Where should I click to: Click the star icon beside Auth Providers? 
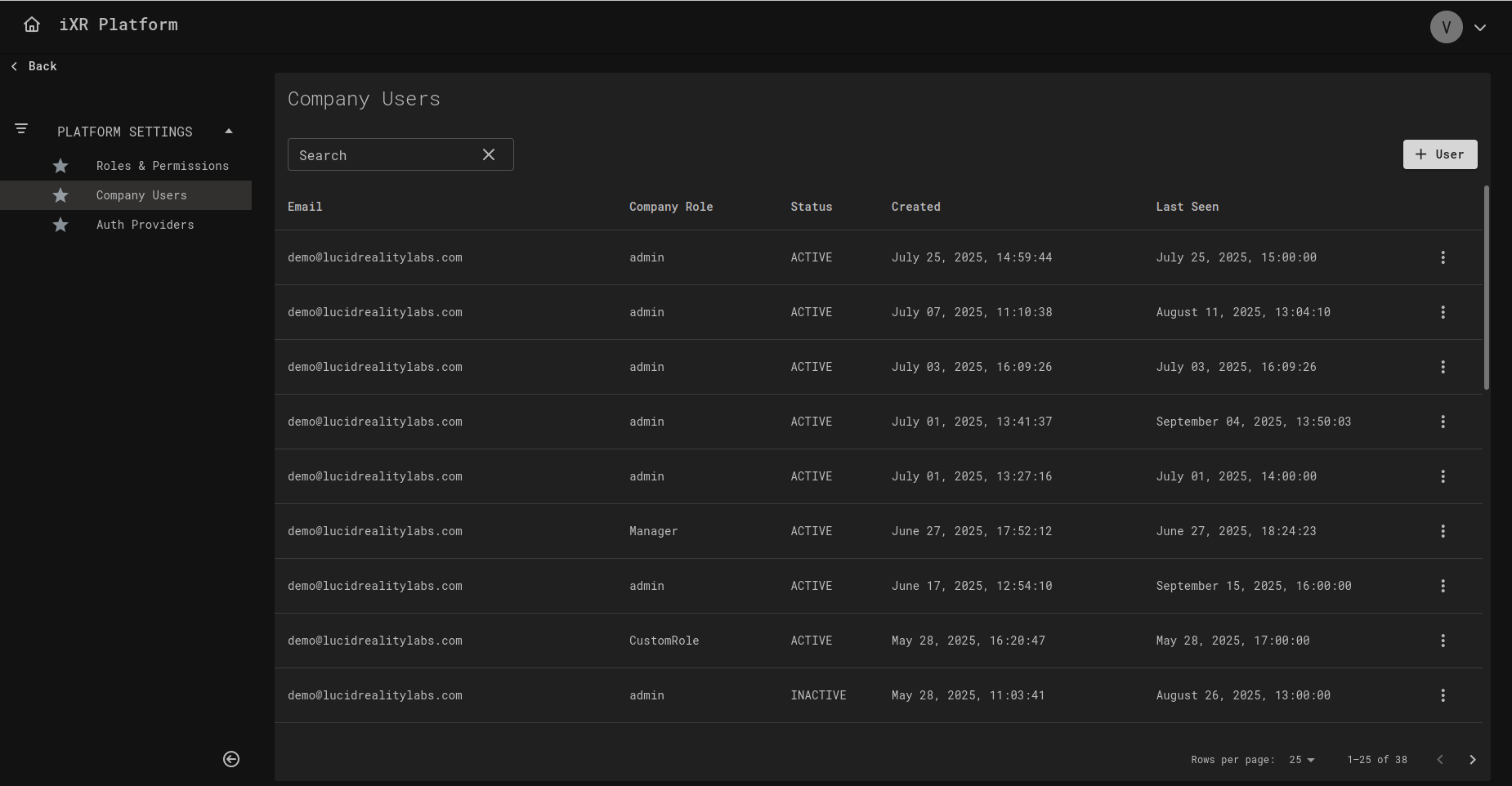click(60, 225)
